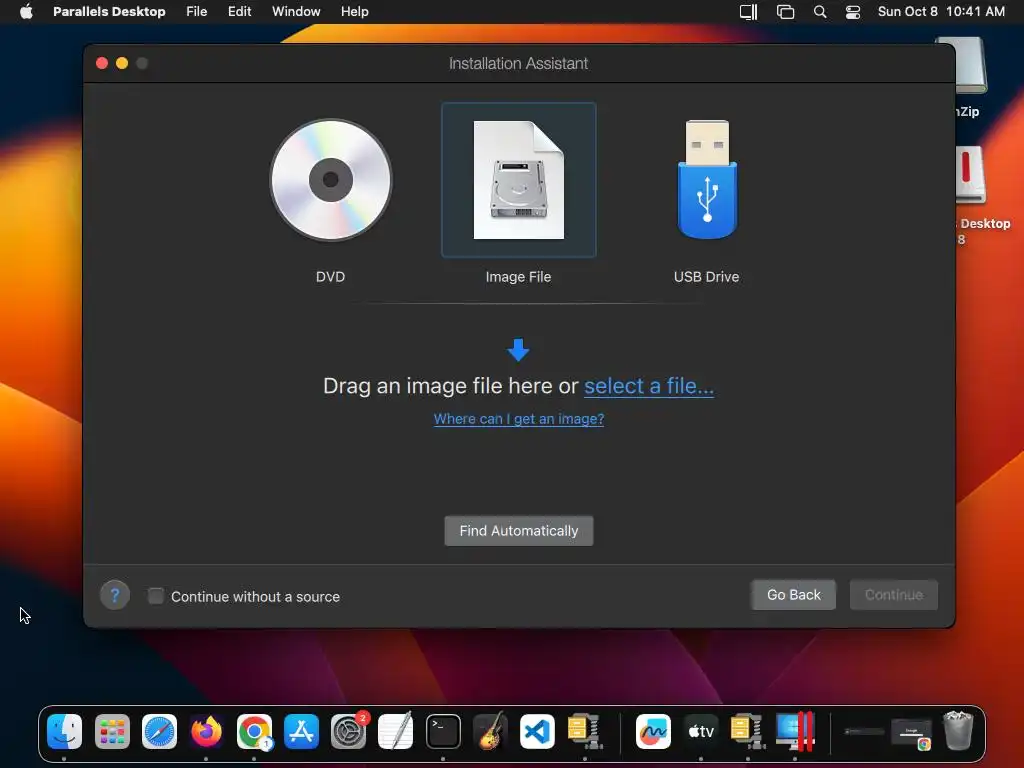
Task: Close the Installation Assistant window
Action: point(102,63)
